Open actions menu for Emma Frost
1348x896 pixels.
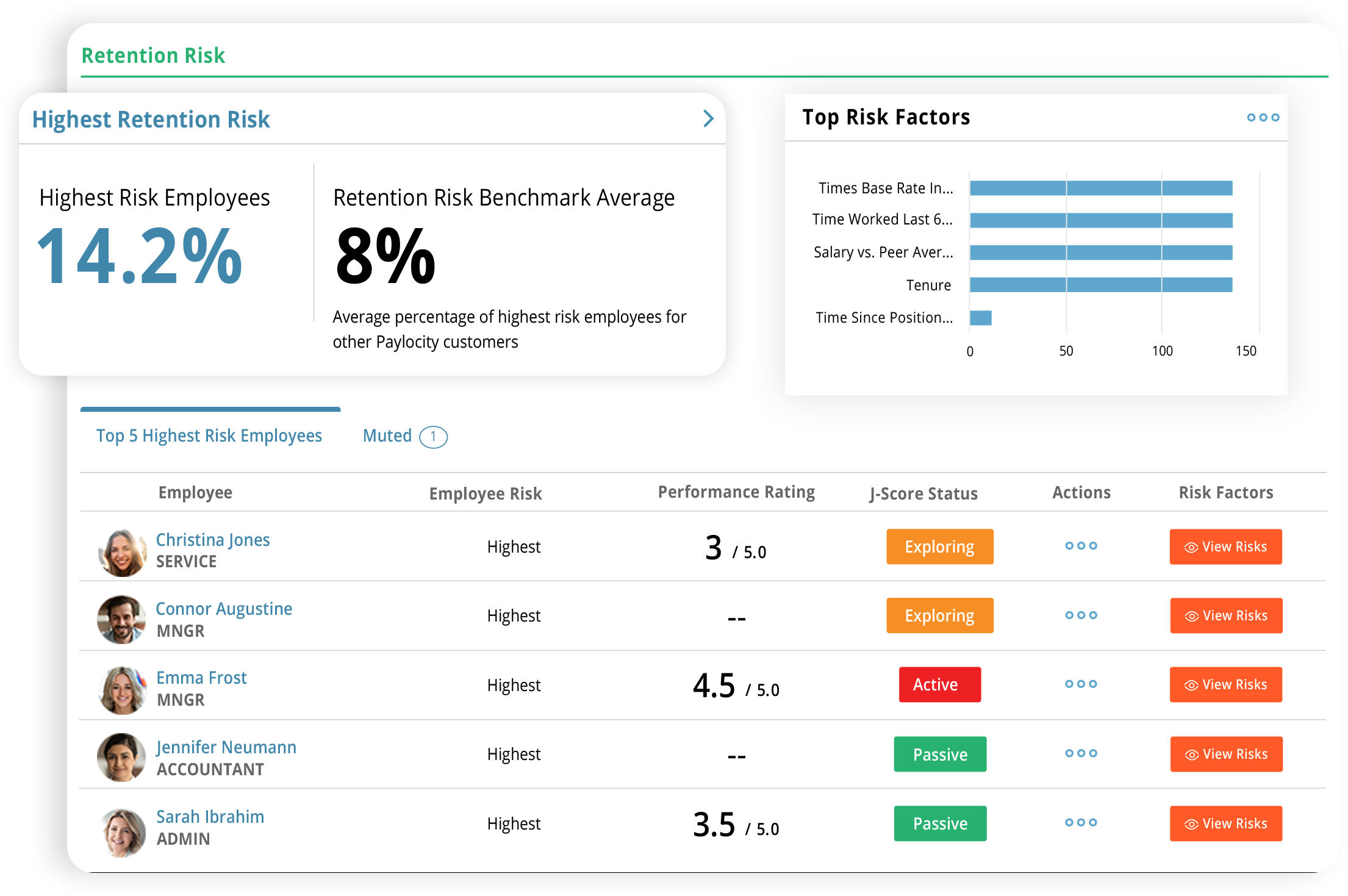[1081, 684]
